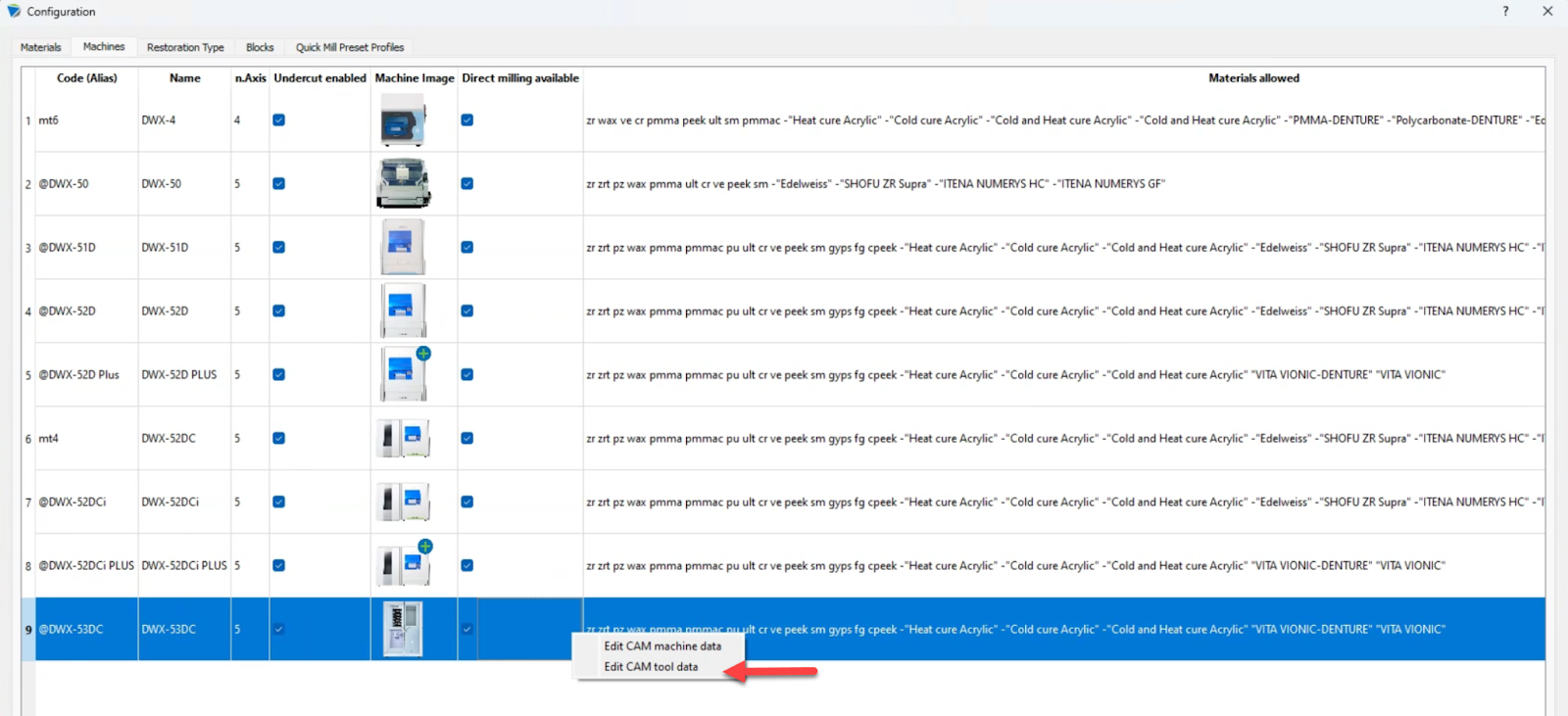Image resolution: width=1568 pixels, height=716 pixels.
Task: Click the DWX-52D PLUS name cell
Action: click(184, 374)
